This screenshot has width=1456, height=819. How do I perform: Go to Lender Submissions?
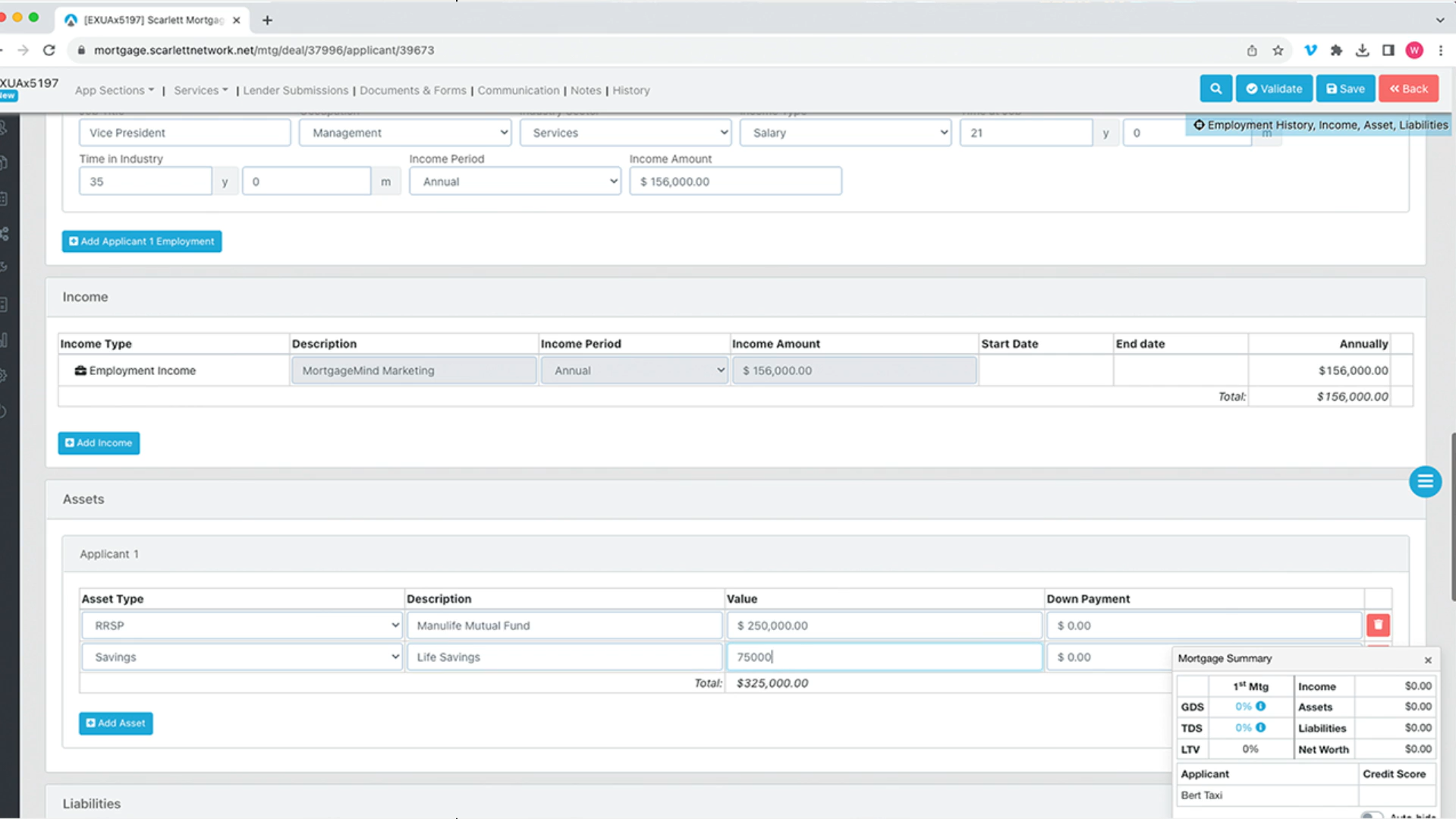[x=295, y=90]
